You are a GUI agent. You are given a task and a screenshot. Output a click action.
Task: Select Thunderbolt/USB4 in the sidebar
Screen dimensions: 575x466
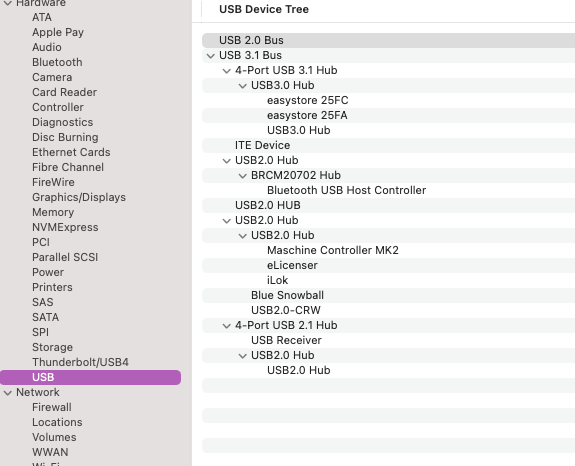pos(80,363)
